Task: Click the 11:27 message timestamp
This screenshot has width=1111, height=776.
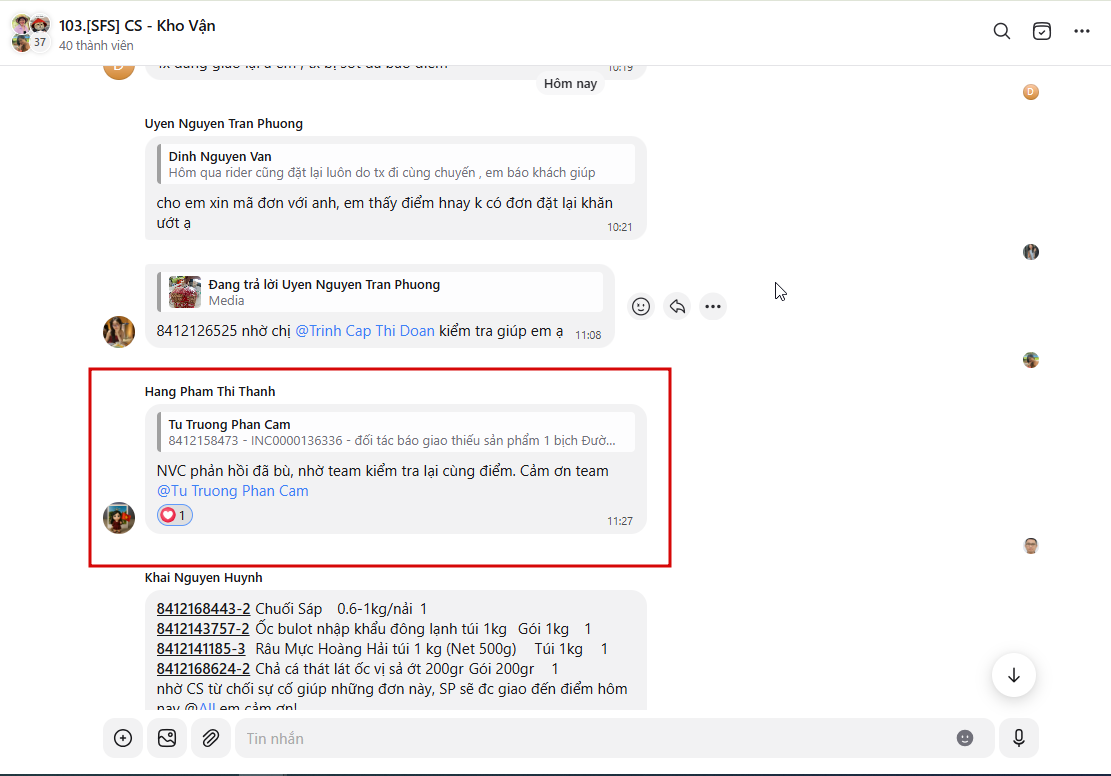Action: coord(619,521)
